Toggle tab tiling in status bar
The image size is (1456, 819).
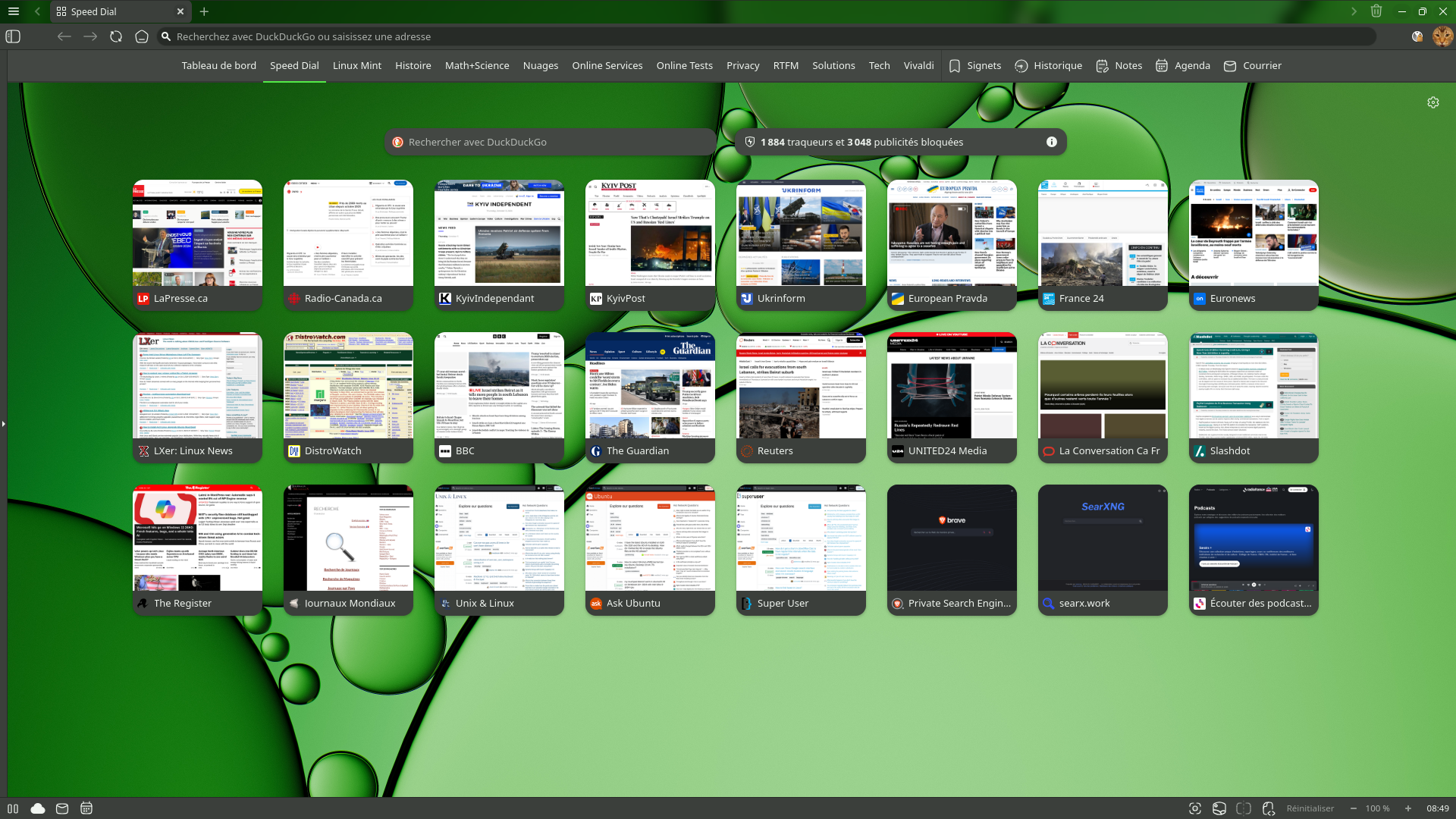click(x=1244, y=808)
